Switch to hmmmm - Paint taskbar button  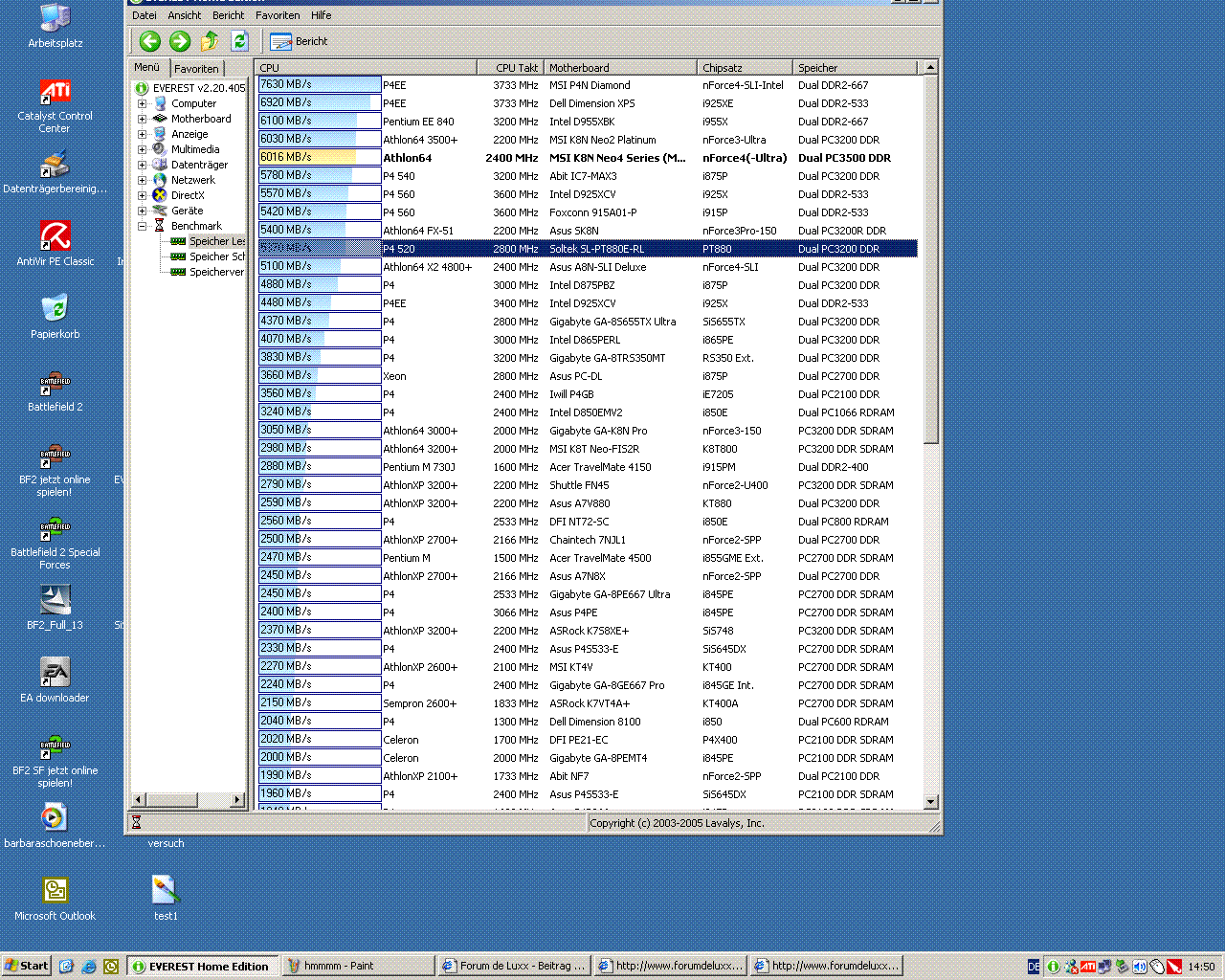(358, 966)
